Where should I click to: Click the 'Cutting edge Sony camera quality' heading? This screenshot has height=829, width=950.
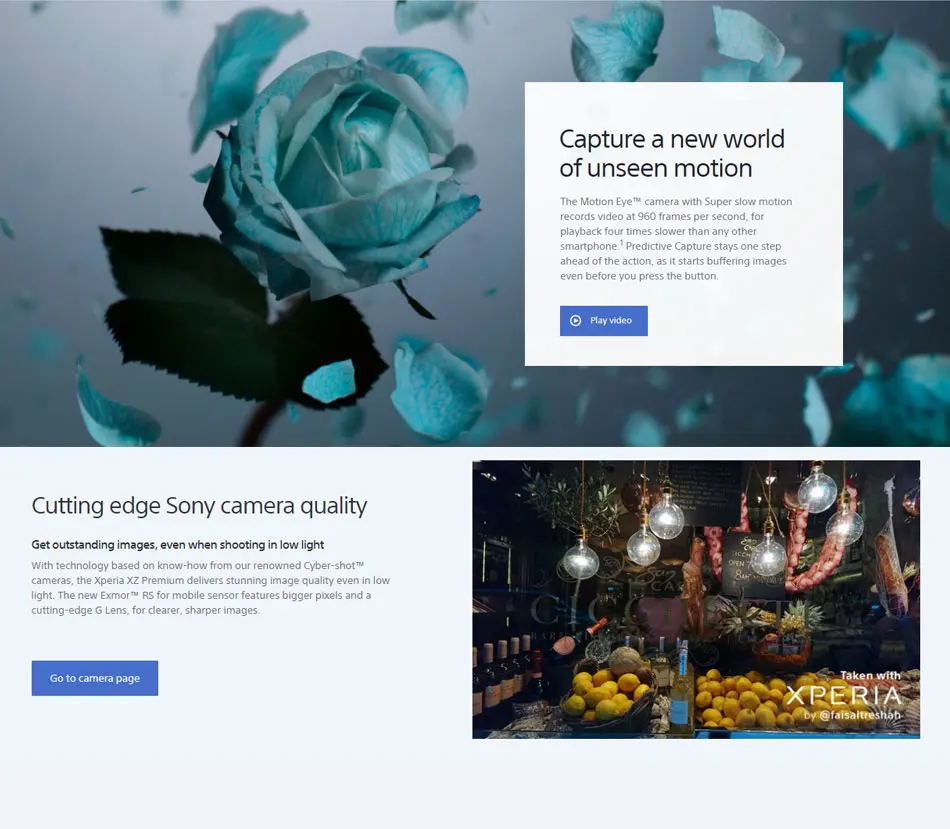[x=199, y=506]
